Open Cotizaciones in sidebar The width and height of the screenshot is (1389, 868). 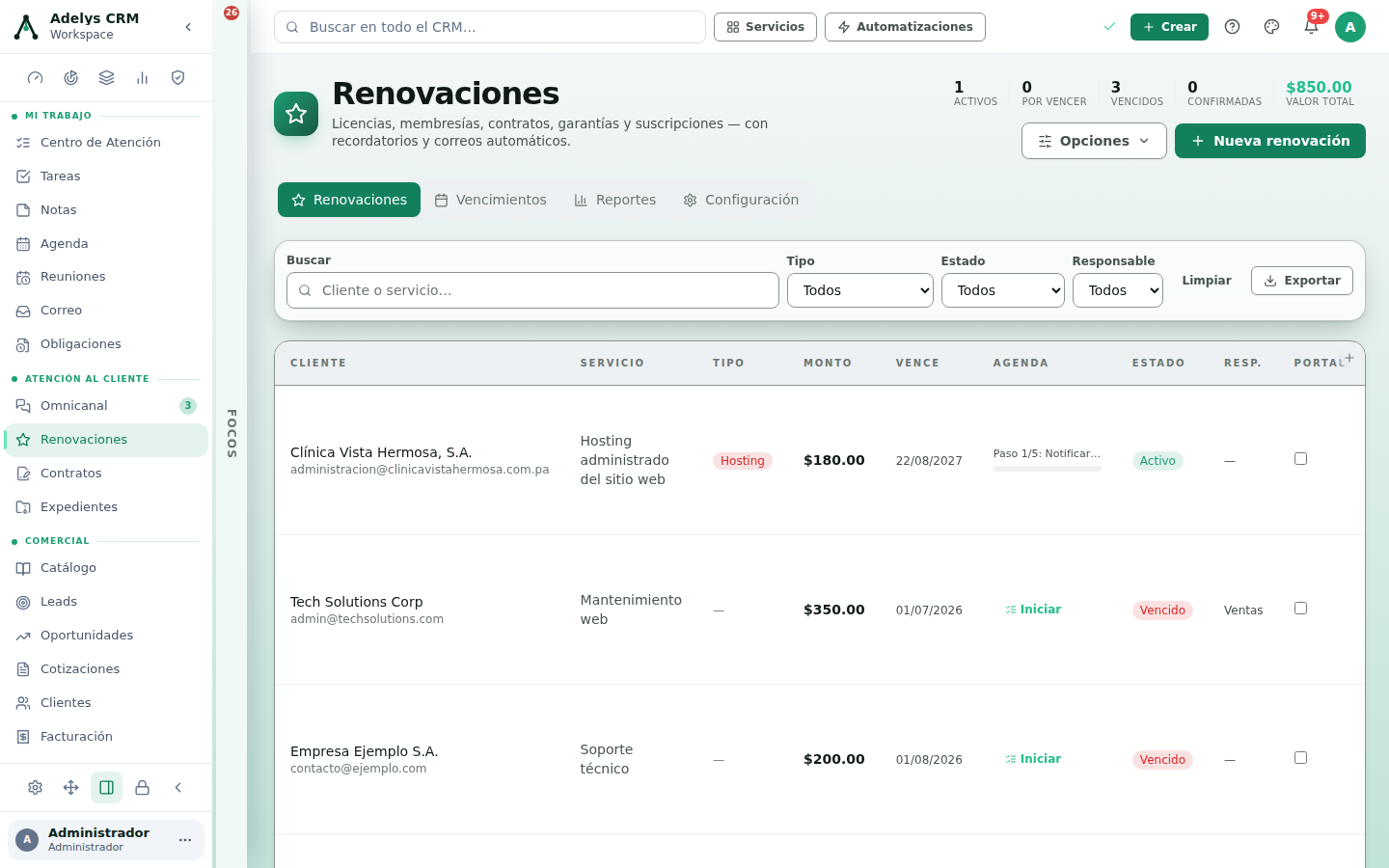point(106,669)
